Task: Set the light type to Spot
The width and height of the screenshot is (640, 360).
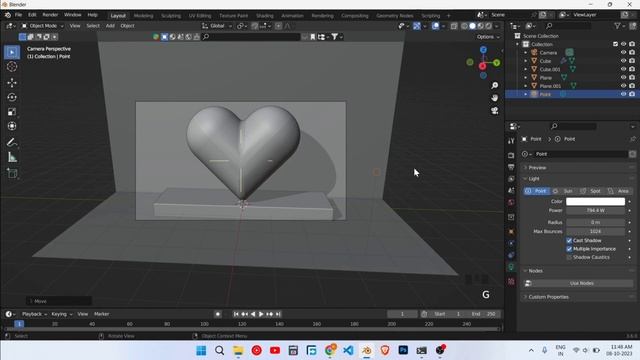Action: (x=591, y=191)
